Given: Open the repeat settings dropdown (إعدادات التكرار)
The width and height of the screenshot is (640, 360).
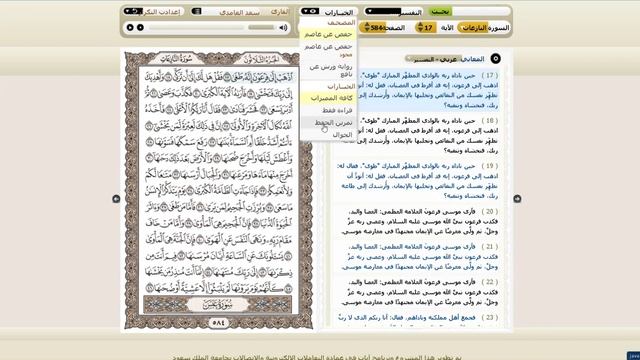Looking at the screenshot, I should click(154, 11).
